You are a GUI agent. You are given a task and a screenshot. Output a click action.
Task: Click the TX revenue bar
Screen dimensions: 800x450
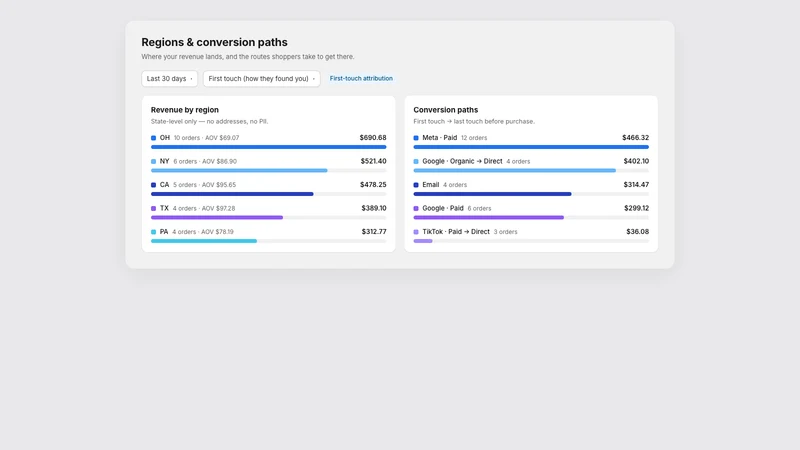point(217,217)
